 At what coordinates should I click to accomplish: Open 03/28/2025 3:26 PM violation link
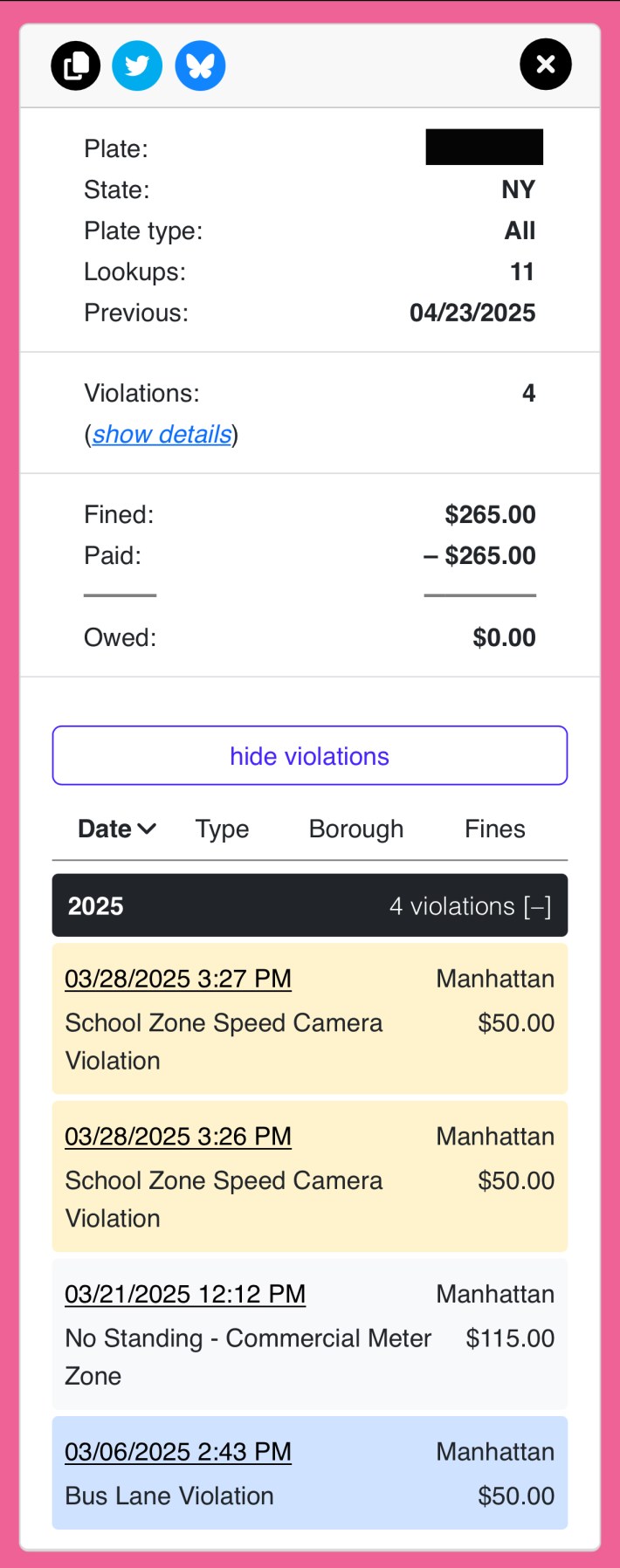click(178, 1136)
